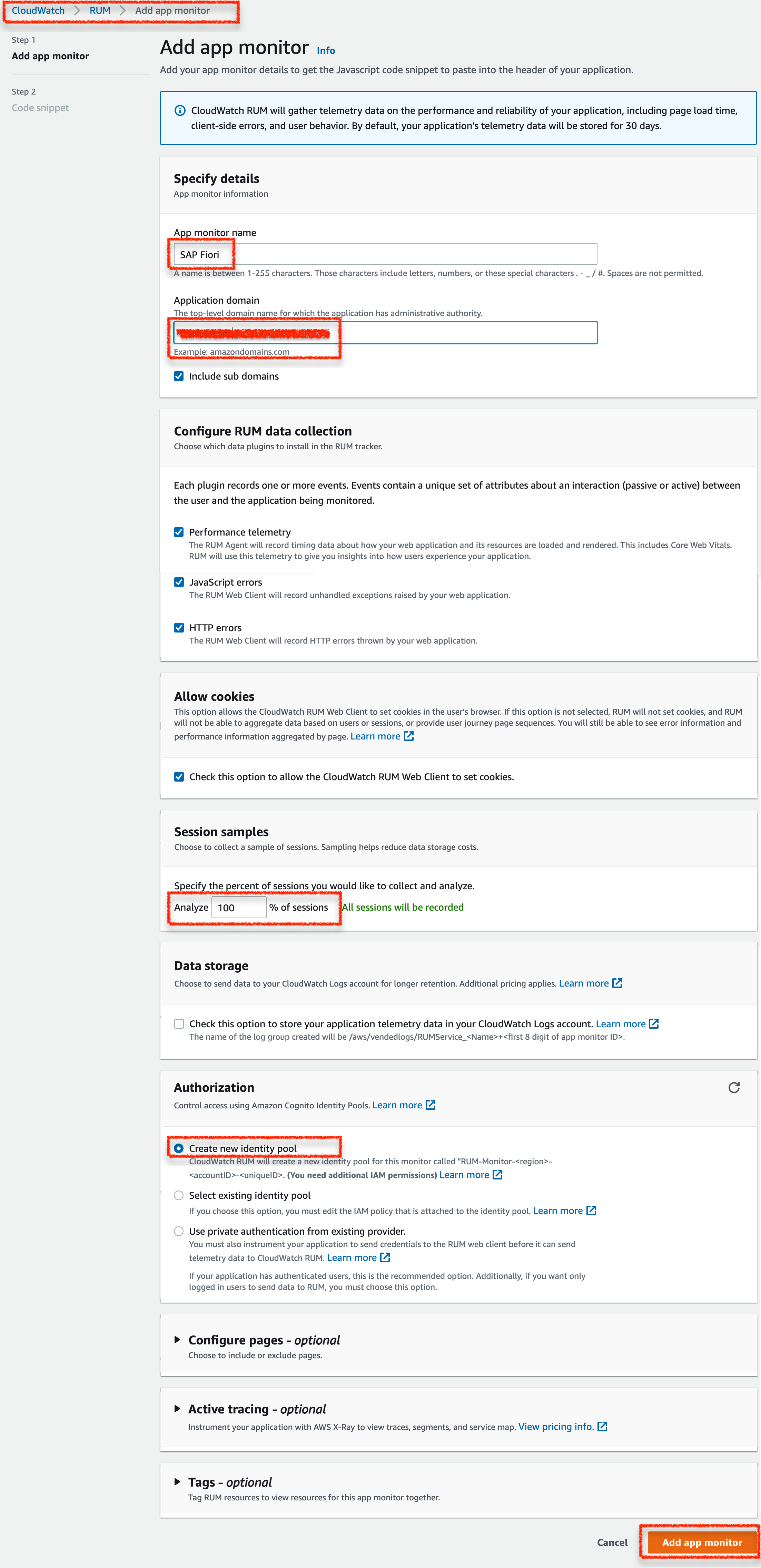Click CloudWatch in the breadcrumb
Screen dimensions: 761x1568
point(38,10)
